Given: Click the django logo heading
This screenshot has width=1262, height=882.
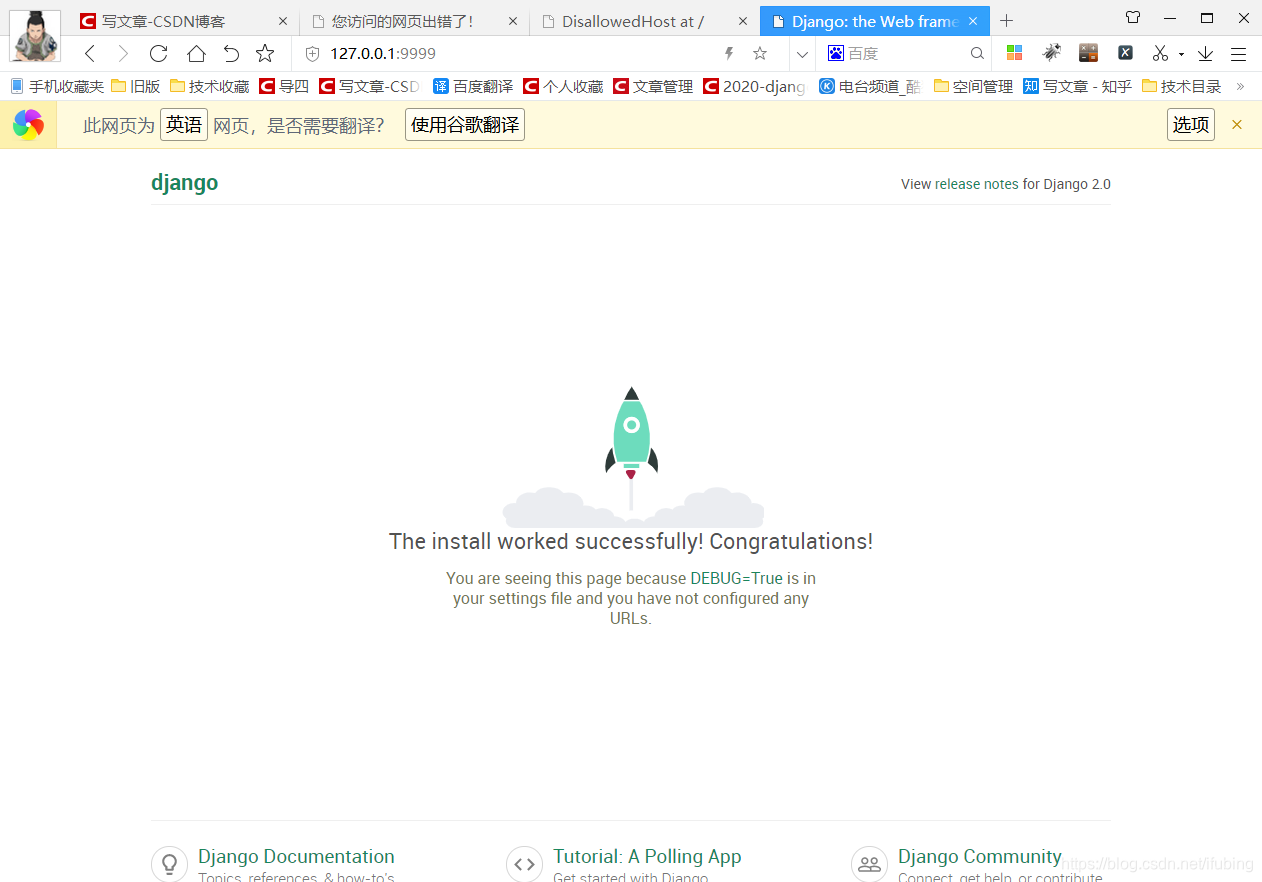Looking at the screenshot, I should (185, 183).
